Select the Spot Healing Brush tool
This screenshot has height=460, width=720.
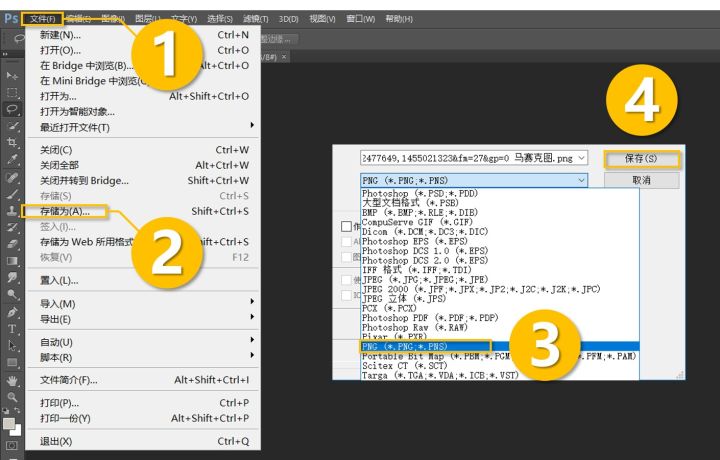click(12, 177)
